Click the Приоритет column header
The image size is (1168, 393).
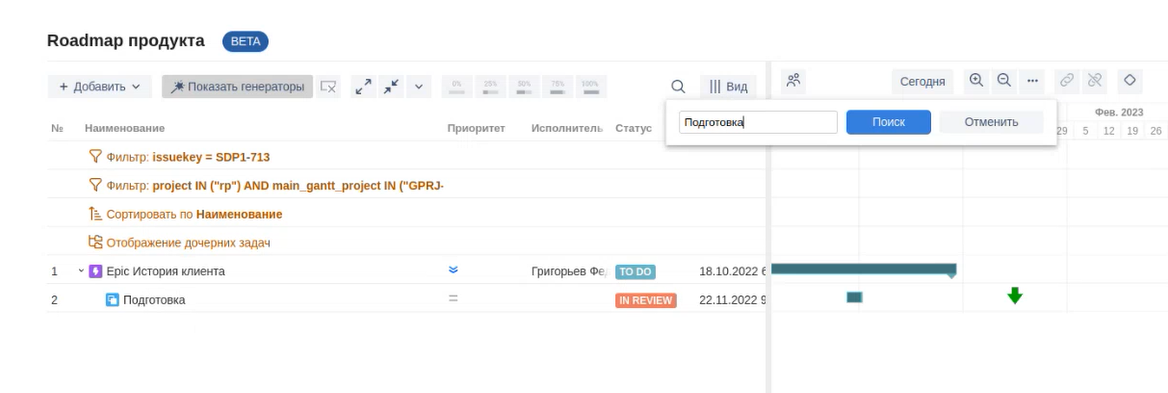tap(476, 128)
